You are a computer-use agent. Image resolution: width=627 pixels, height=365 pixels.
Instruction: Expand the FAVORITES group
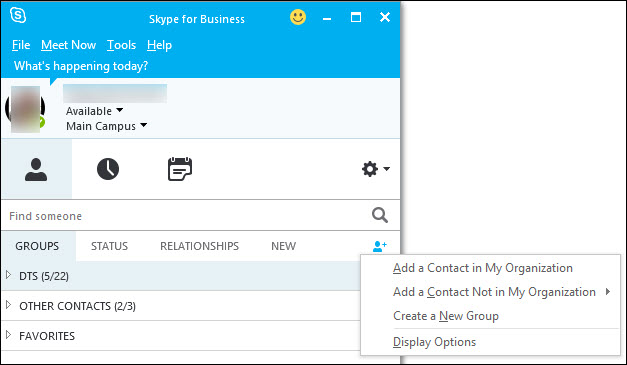pos(8,335)
